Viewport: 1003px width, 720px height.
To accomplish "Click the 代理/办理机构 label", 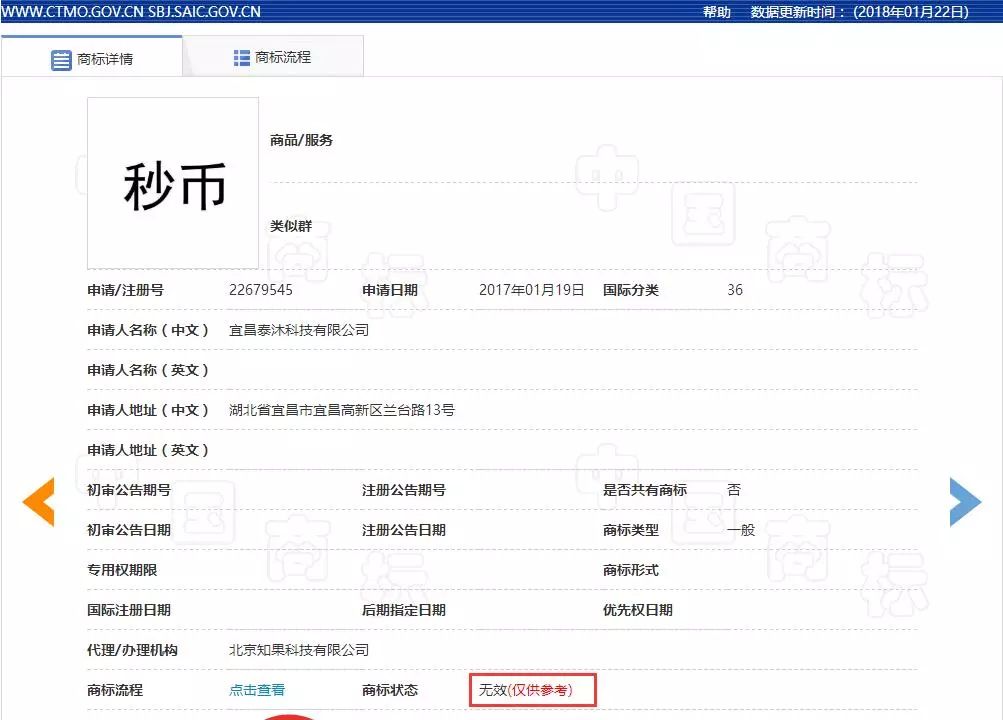I will tap(132, 650).
